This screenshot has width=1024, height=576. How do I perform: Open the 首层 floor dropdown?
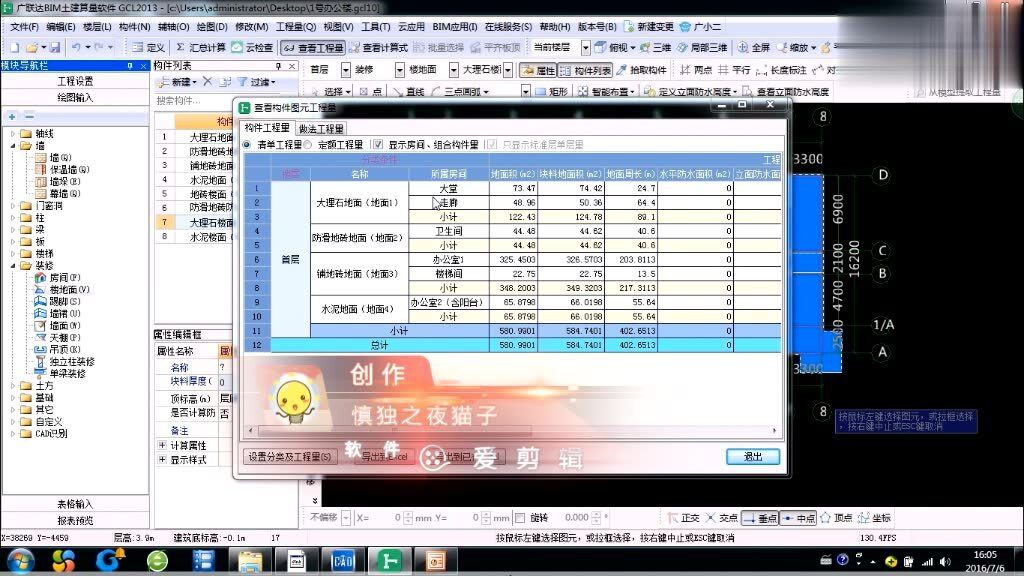(345, 70)
